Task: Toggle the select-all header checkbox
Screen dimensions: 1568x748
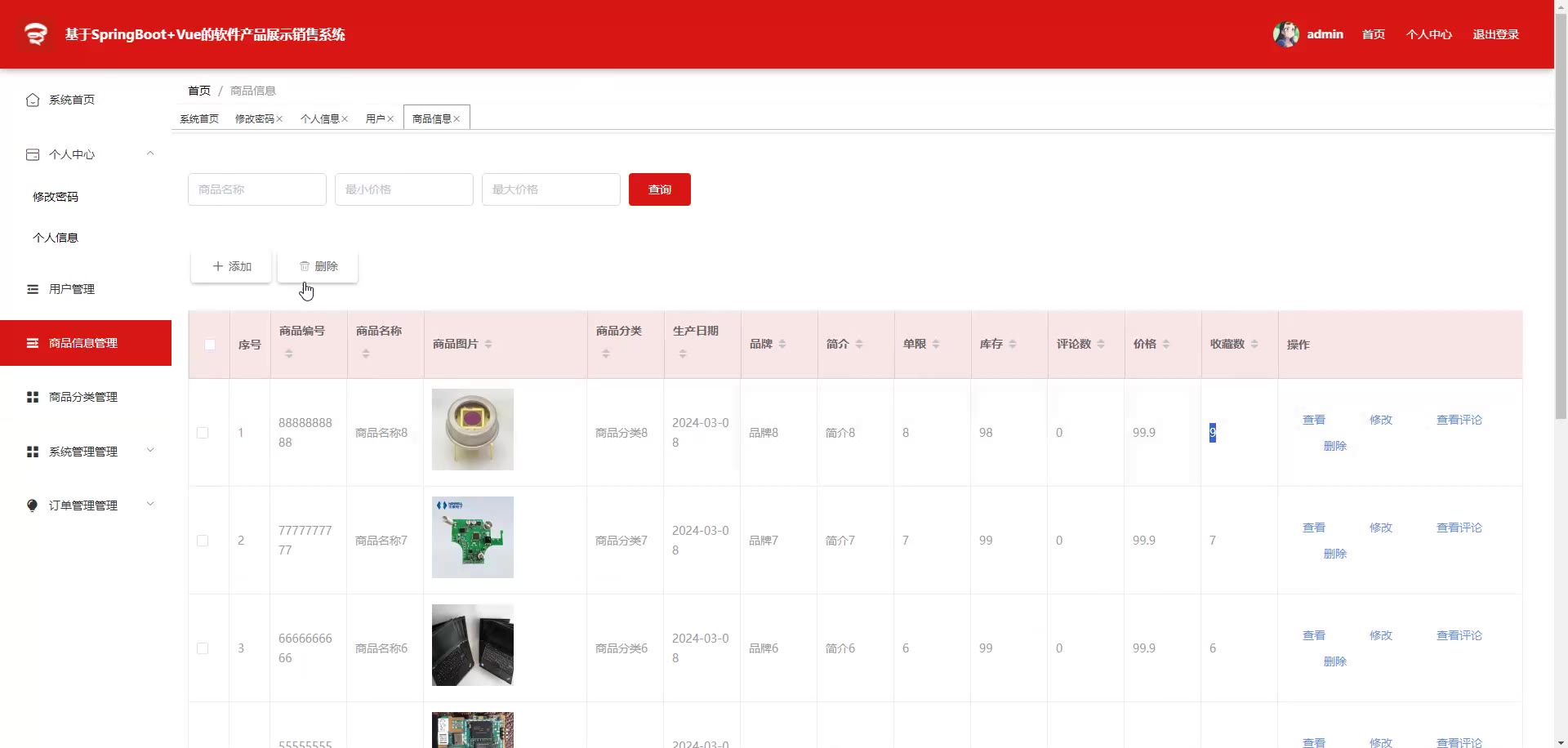Action: 210,345
